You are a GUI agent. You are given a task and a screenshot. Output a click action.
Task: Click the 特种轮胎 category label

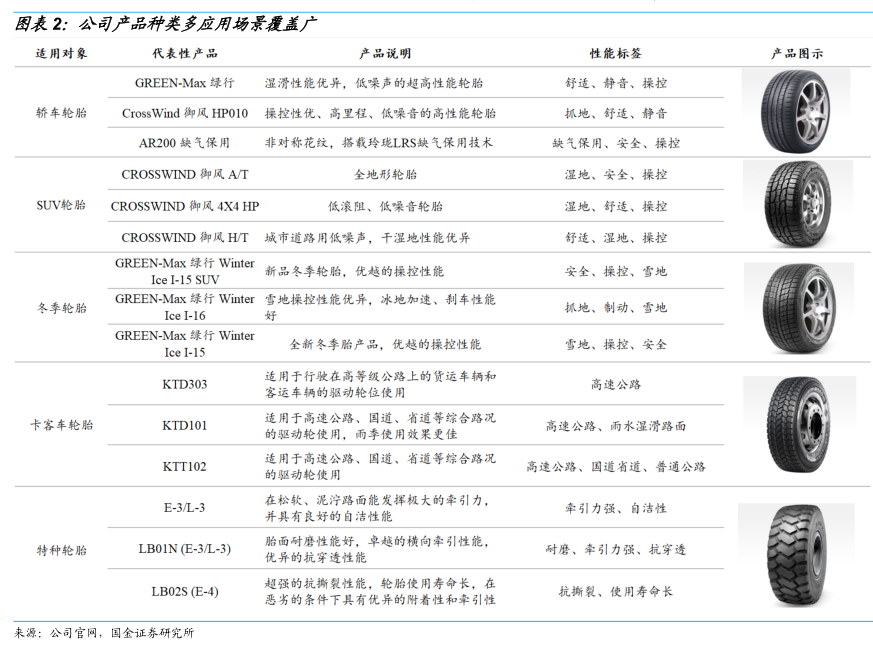tap(61, 550)
